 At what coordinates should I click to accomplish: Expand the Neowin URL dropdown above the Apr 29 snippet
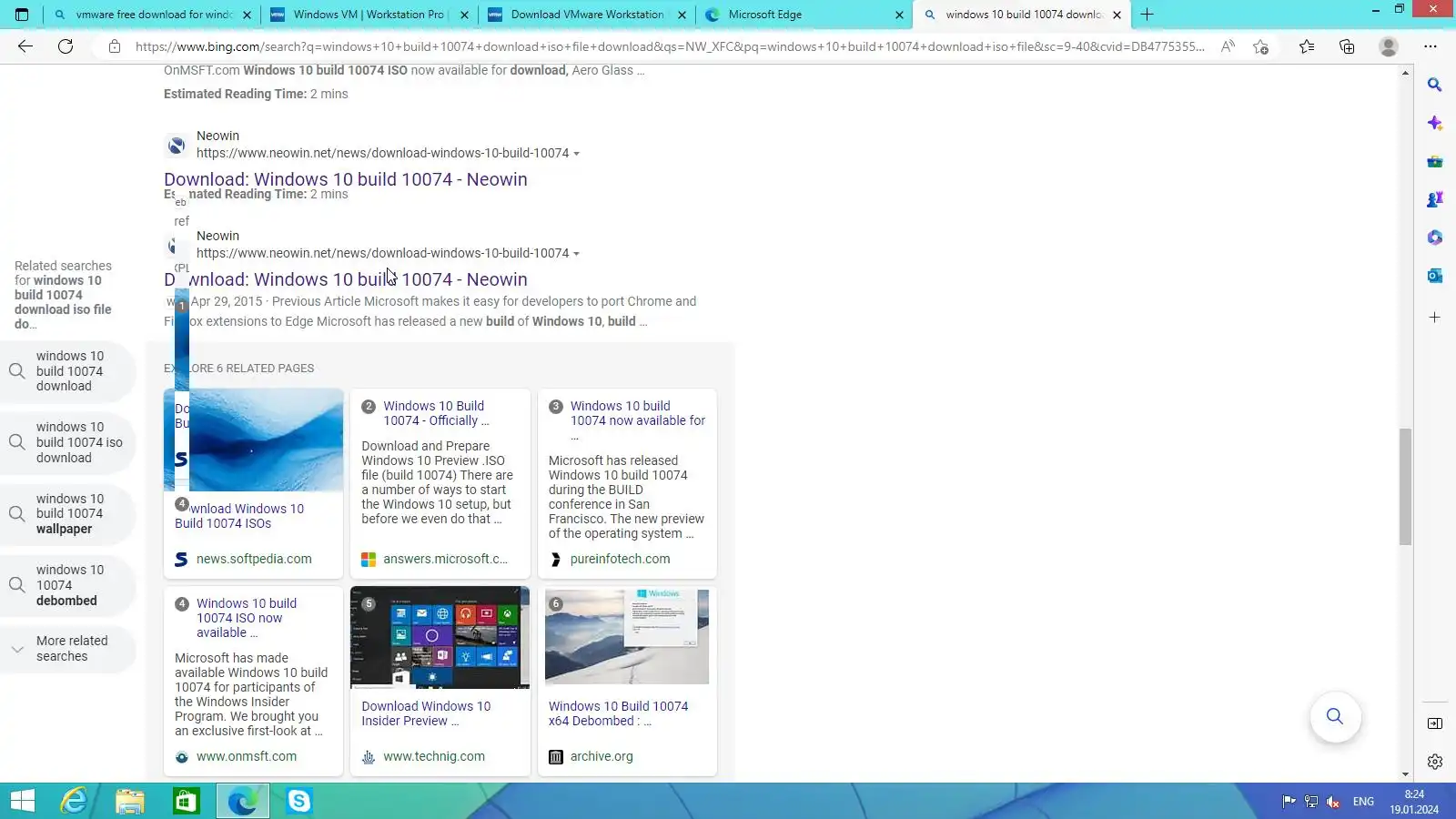click(577, 254)
